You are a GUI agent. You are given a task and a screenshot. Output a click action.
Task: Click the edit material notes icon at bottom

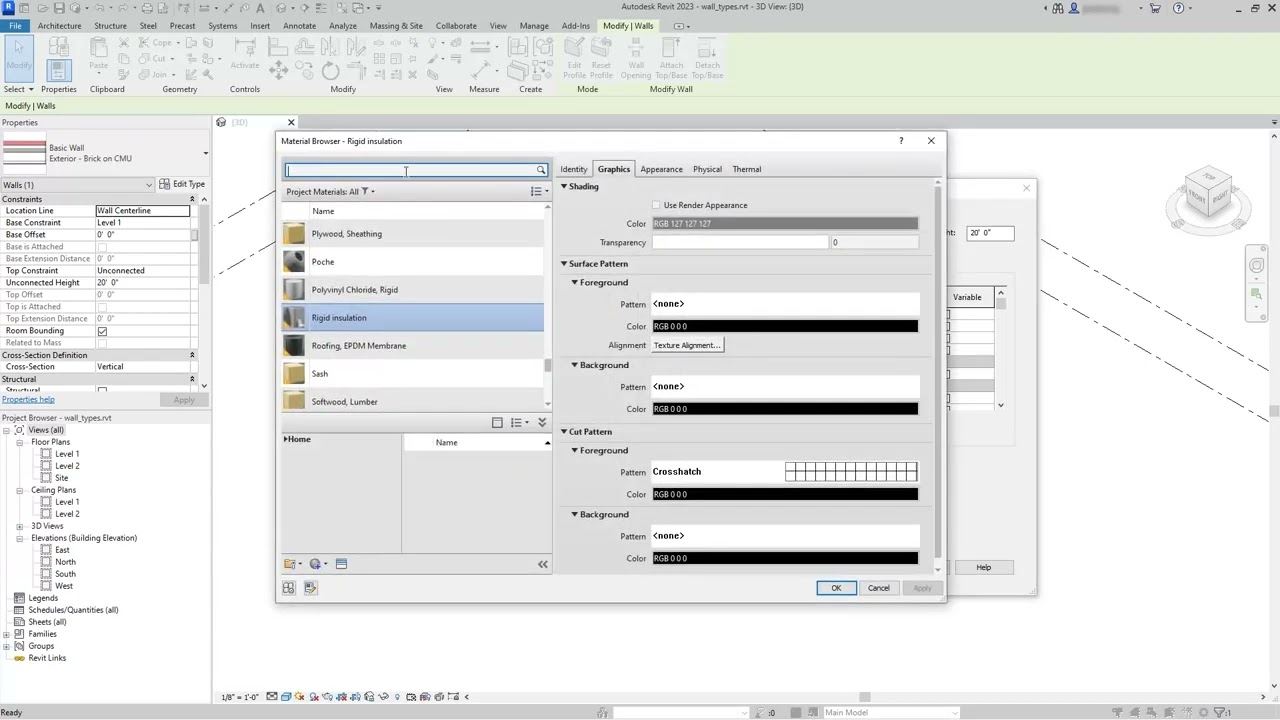pyautogui.click(x=310, y=588)
